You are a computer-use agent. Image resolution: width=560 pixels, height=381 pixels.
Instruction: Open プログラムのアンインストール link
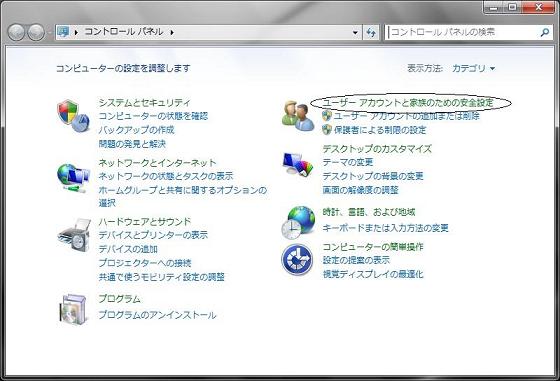(157, 315)
